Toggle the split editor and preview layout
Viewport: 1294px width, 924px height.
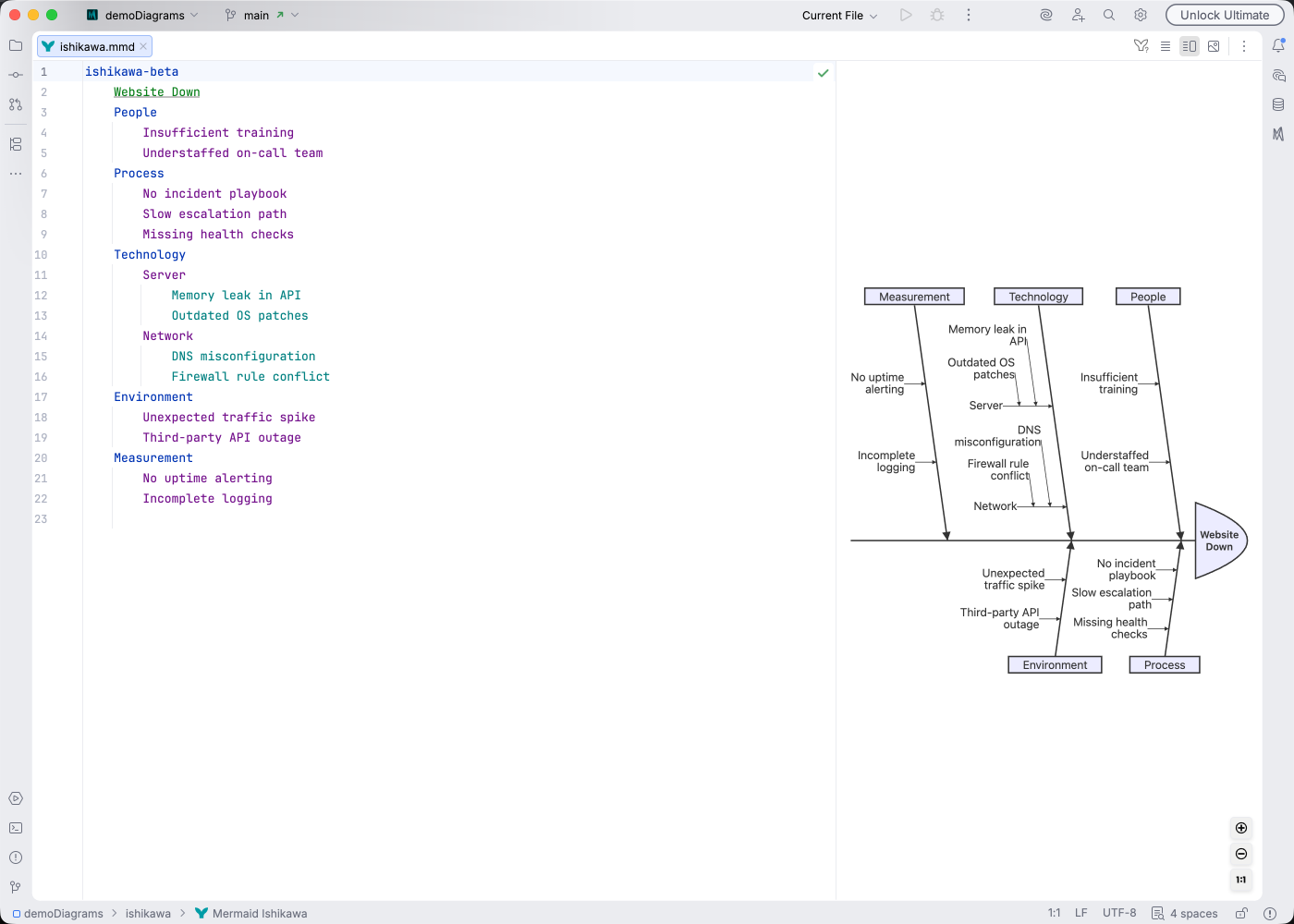click(1190, 45)
